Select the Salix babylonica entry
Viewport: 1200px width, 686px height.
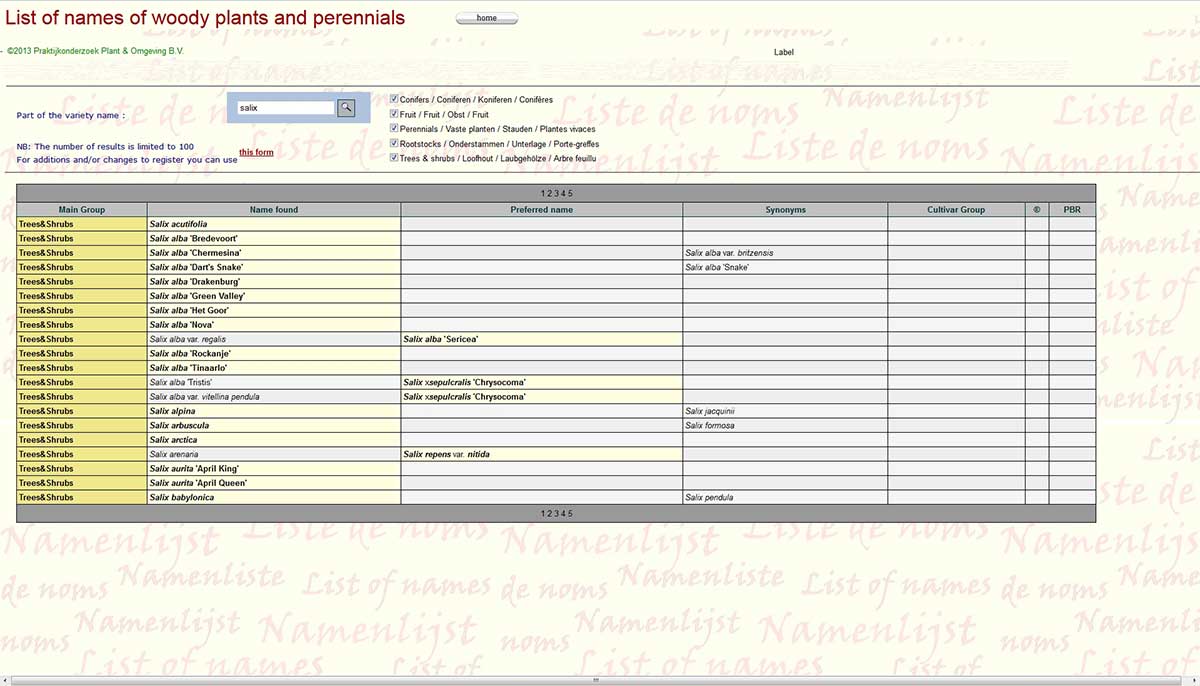182,498
